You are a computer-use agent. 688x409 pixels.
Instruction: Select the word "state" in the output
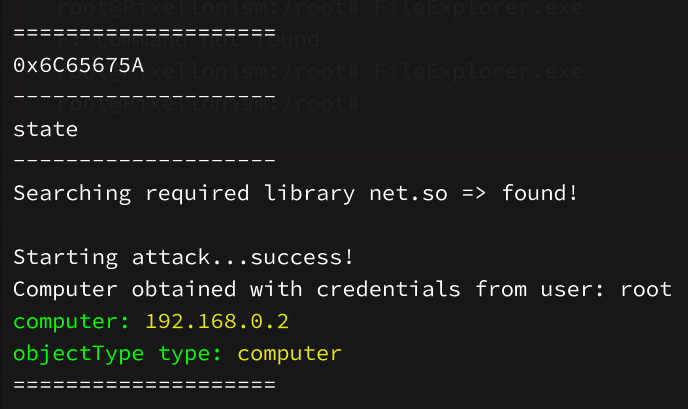(45, 129)
